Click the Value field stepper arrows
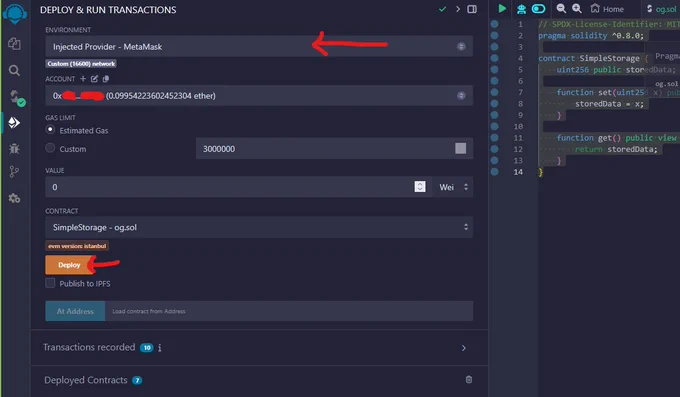The width and height of the screenshot is (680, 397). click(420, 187)
